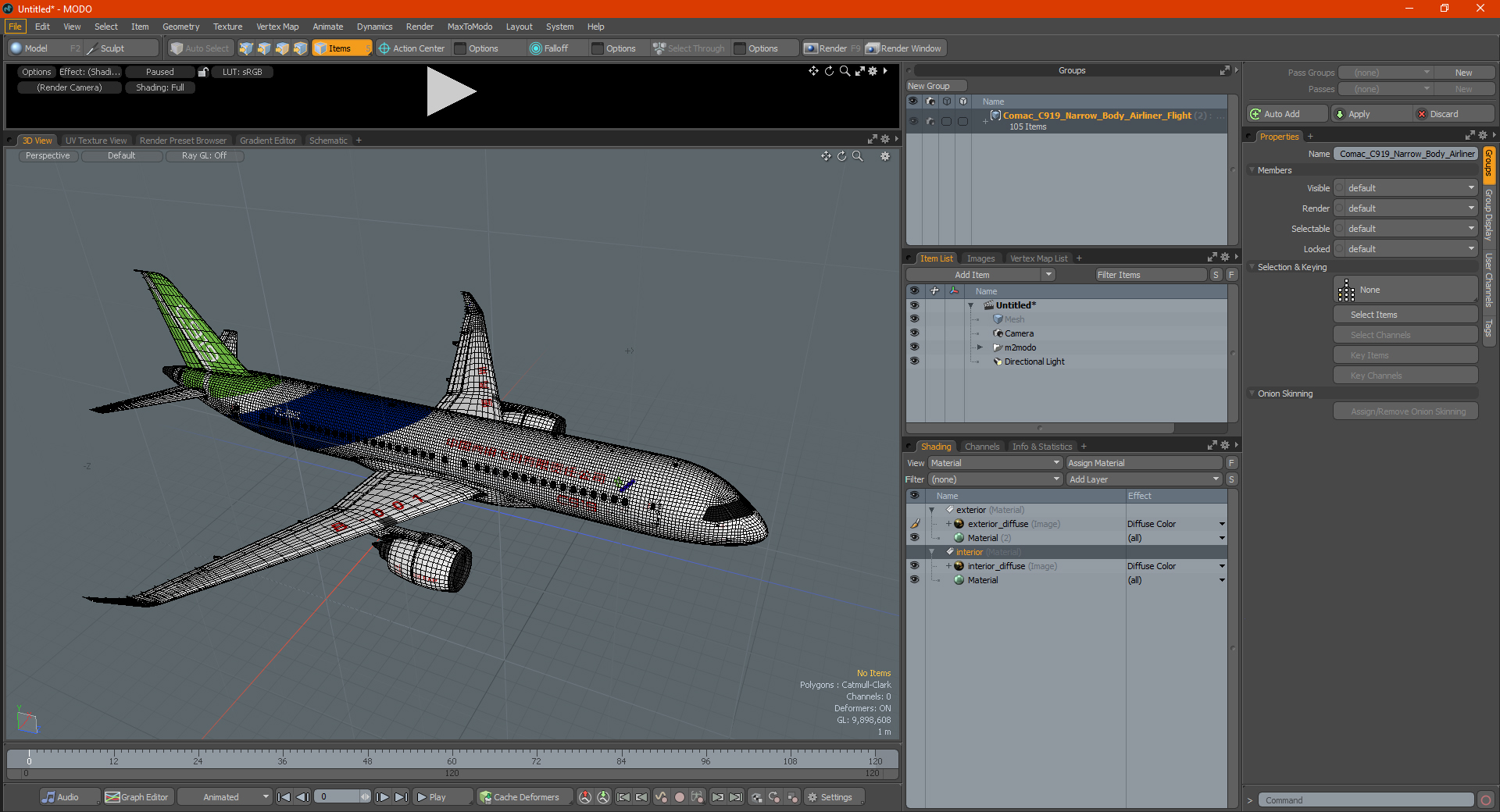Toggle visibility of interior_diffuse layer
Image resolution: width=1500 pixels, height=812 pixels.
point(914,566)
